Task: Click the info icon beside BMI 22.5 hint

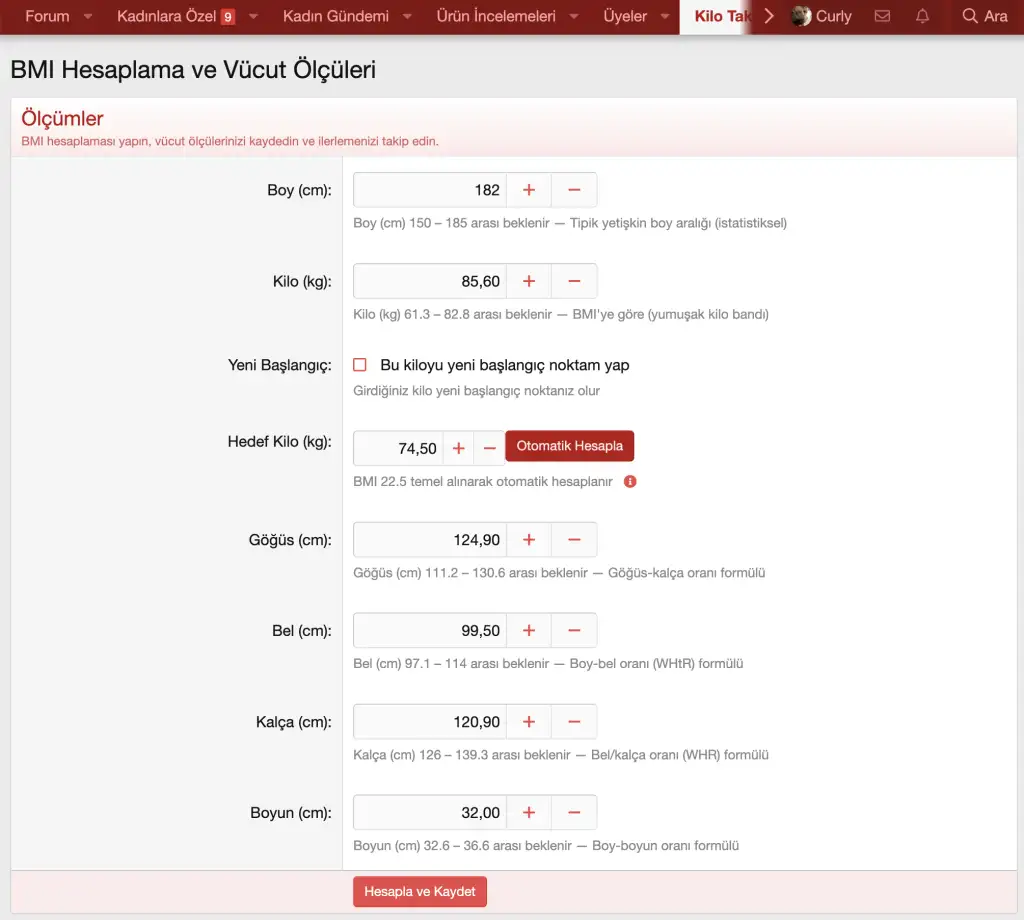Action: 630,481
